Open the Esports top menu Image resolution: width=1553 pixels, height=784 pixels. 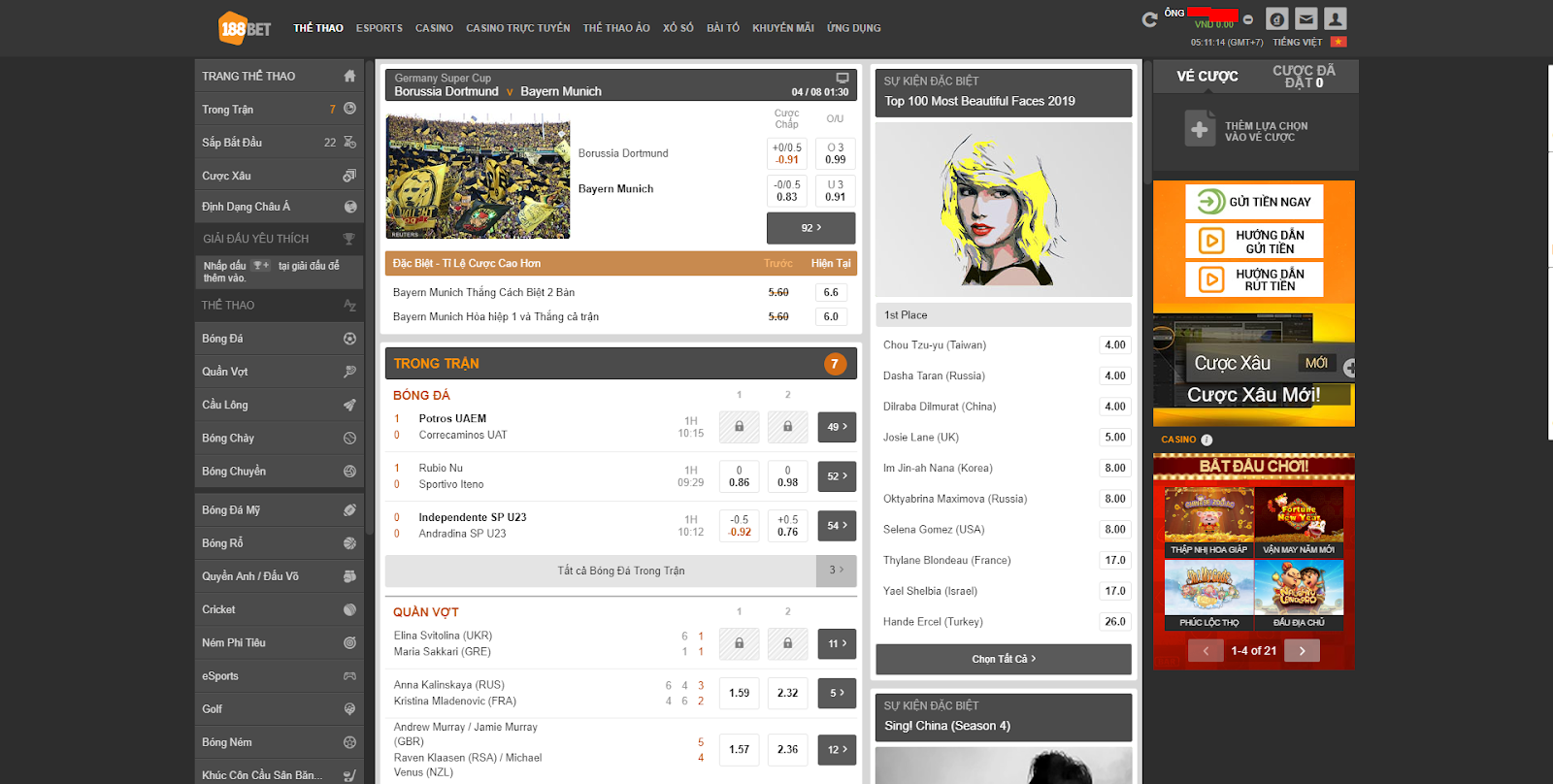(x=380, y=28)
